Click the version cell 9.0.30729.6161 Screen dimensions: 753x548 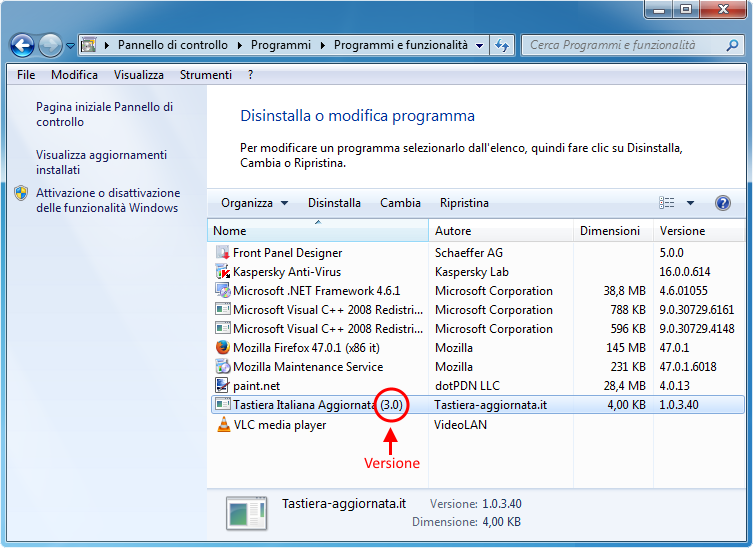click(x=696, y=310)
